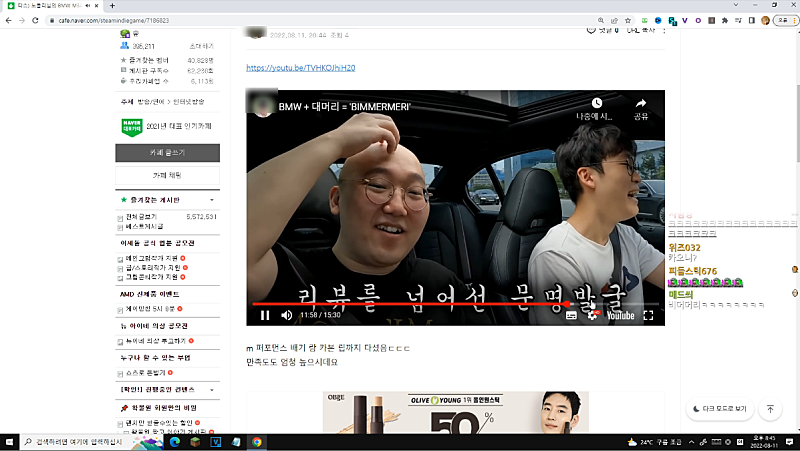
Task: Open a new browser tab with plus
Action: (112, 6)
